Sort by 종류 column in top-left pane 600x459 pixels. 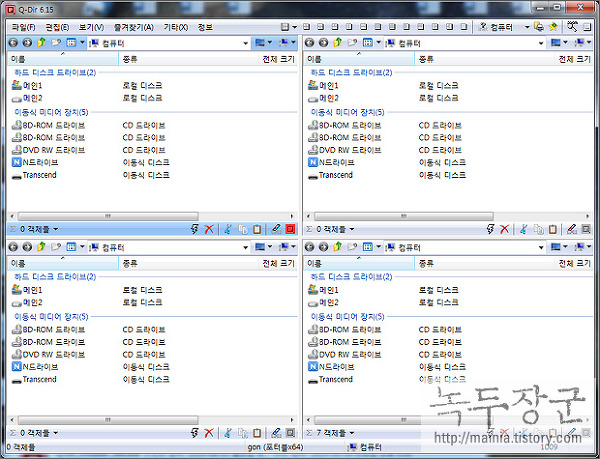pos(189,59)
